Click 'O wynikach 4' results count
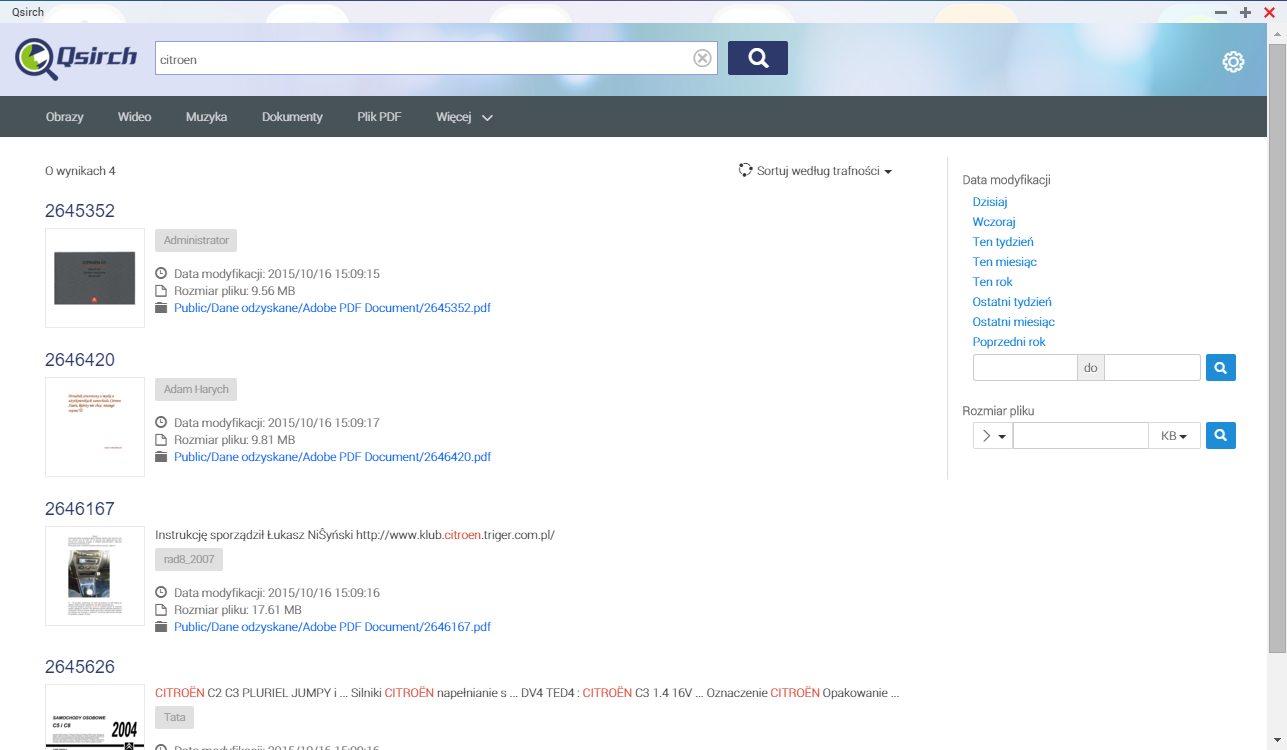 pyautogui.click(x=80, y=171)
